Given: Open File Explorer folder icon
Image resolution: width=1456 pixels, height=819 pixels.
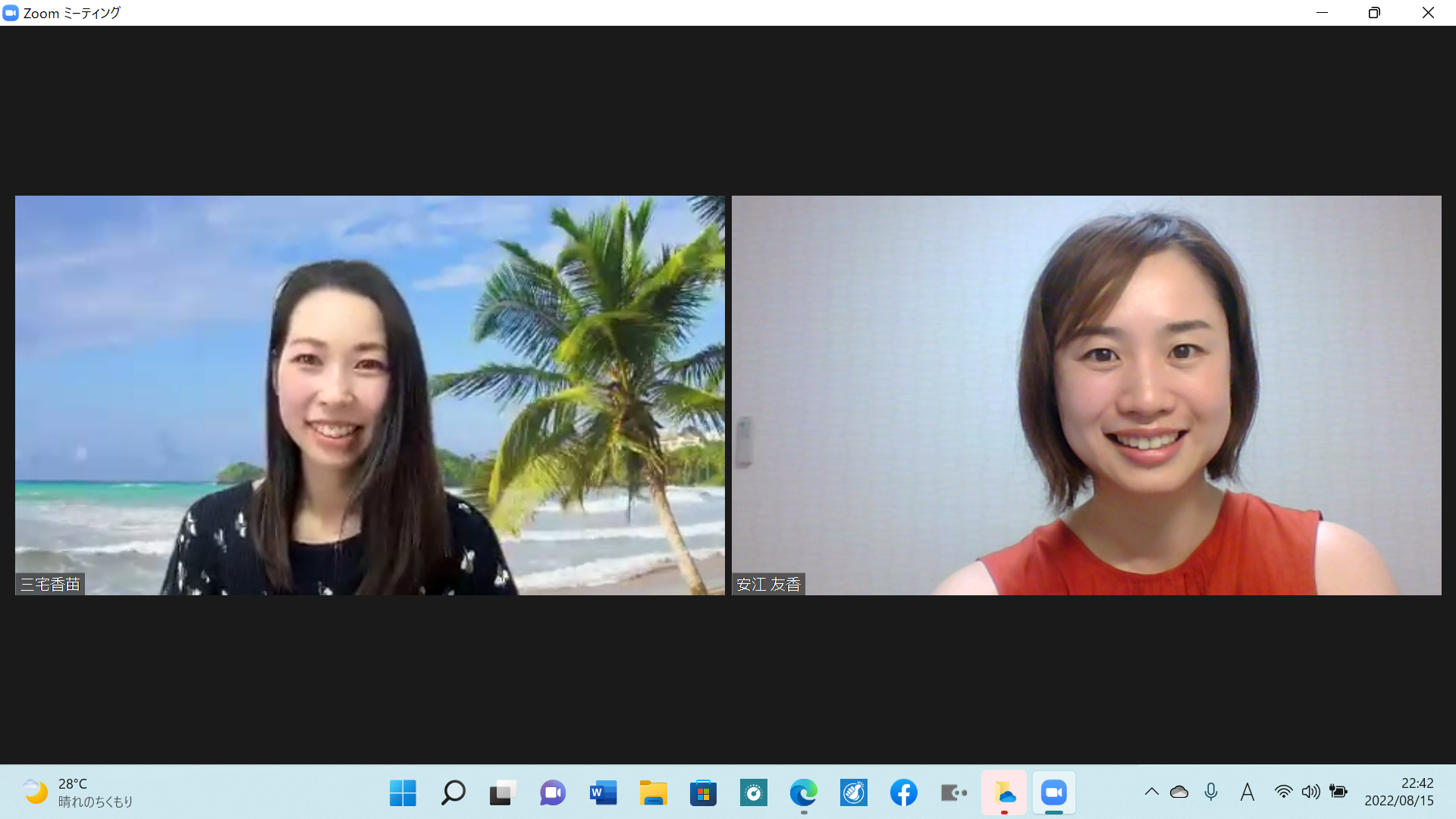Looking at the screenshot, I should click(653, 793).
